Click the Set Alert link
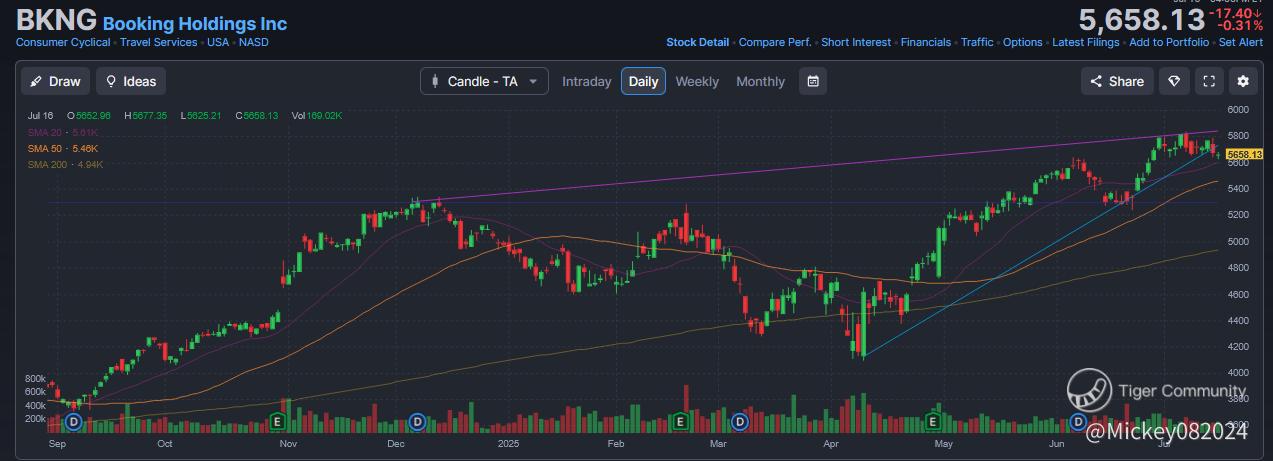The image size is (1273, 461). click(1241, 42)
